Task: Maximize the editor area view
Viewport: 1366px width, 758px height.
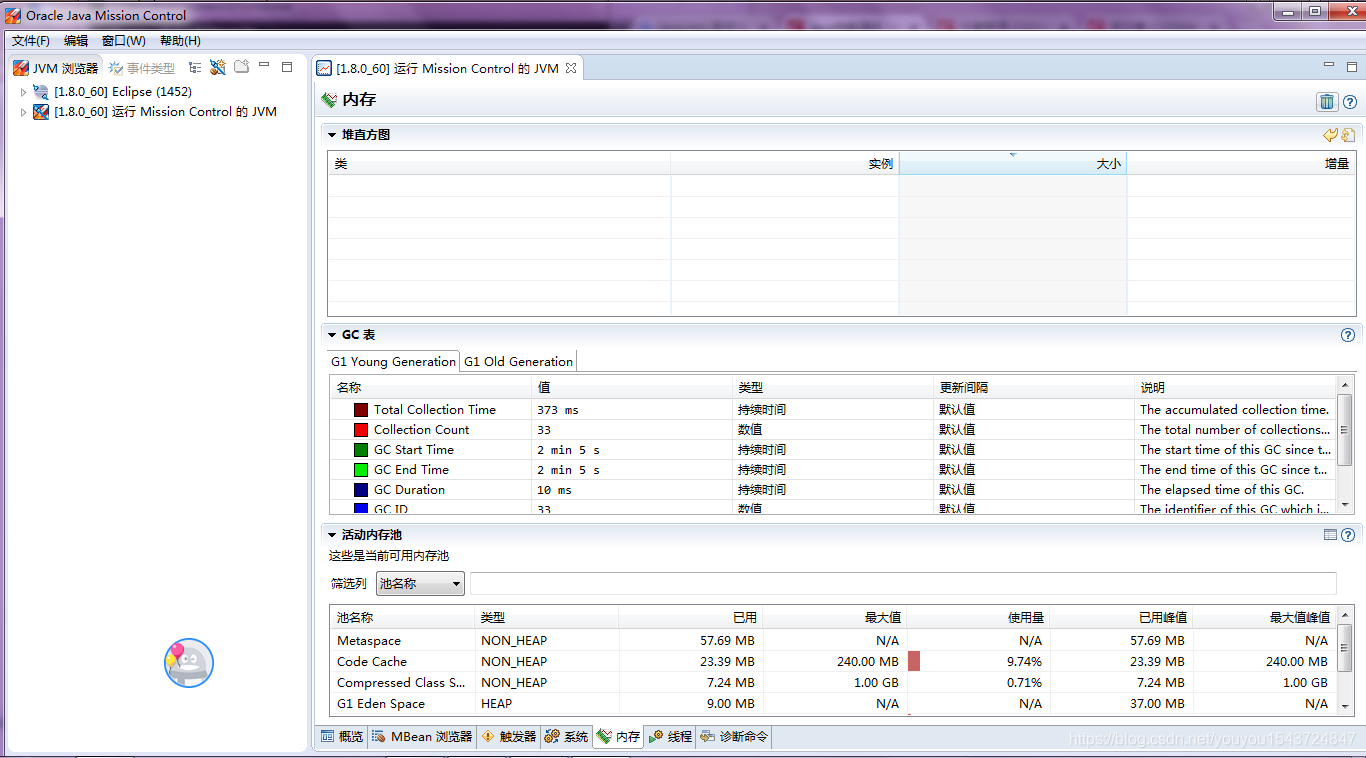Action: (x=1351, y=66)
